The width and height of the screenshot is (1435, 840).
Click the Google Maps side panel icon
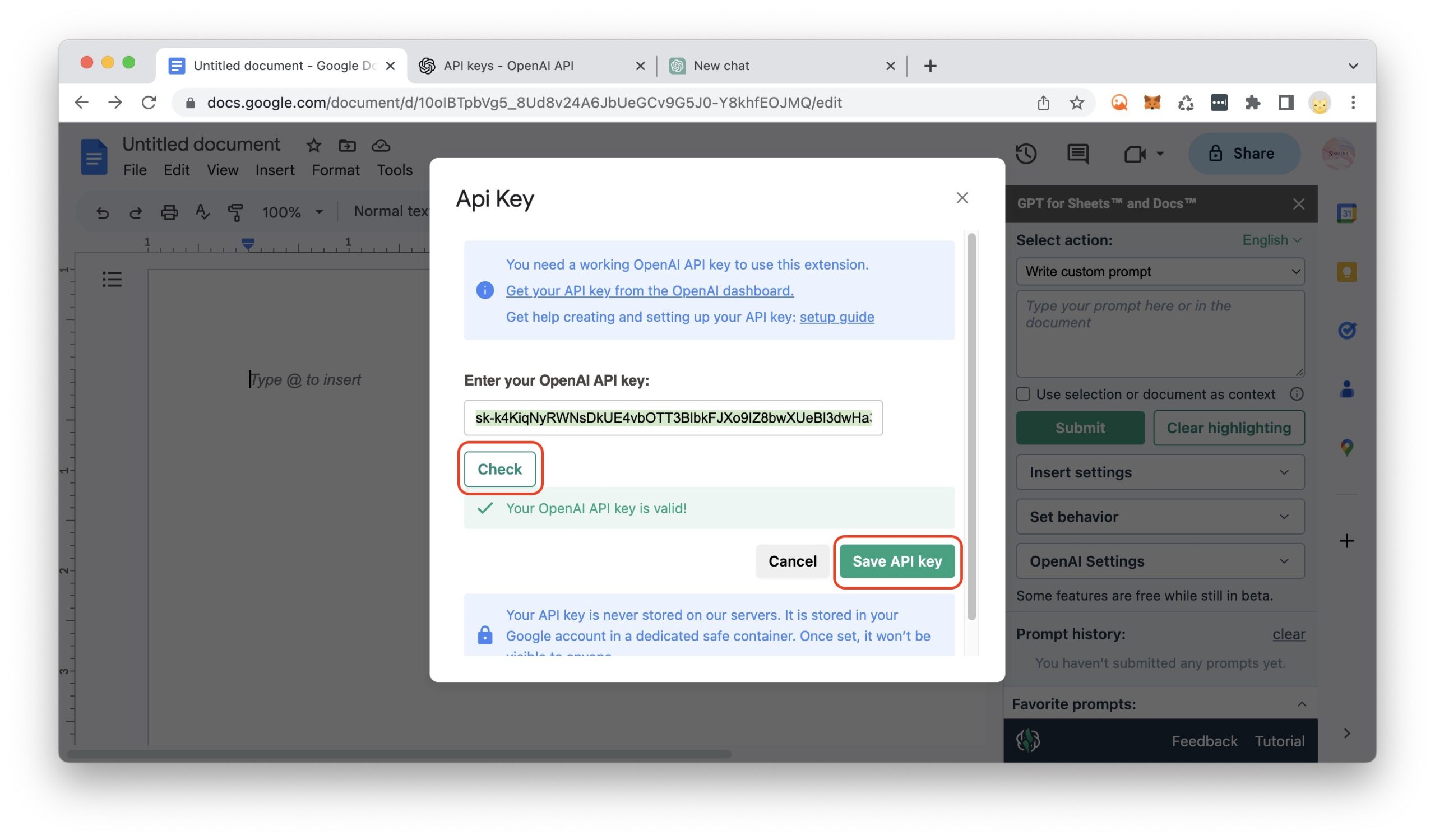click(x=1346, y=447)
